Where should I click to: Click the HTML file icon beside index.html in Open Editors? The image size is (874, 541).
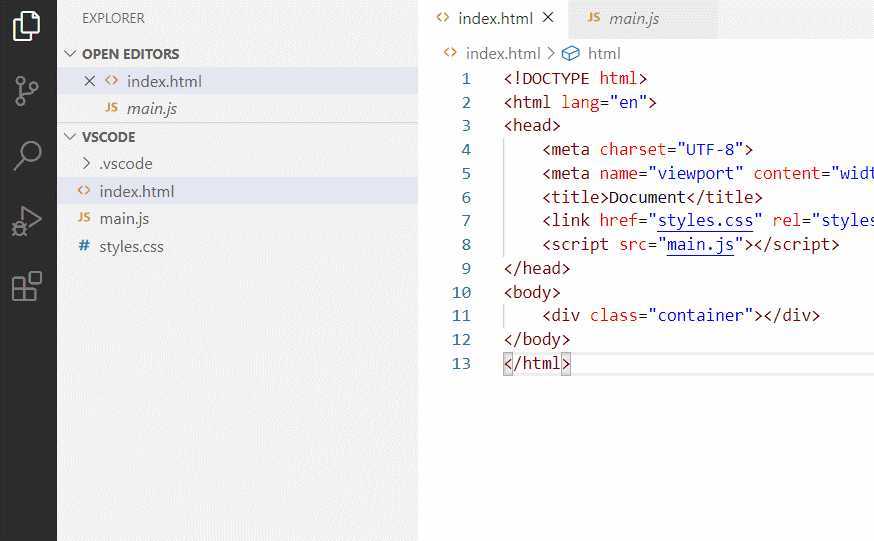pos(111,81)
